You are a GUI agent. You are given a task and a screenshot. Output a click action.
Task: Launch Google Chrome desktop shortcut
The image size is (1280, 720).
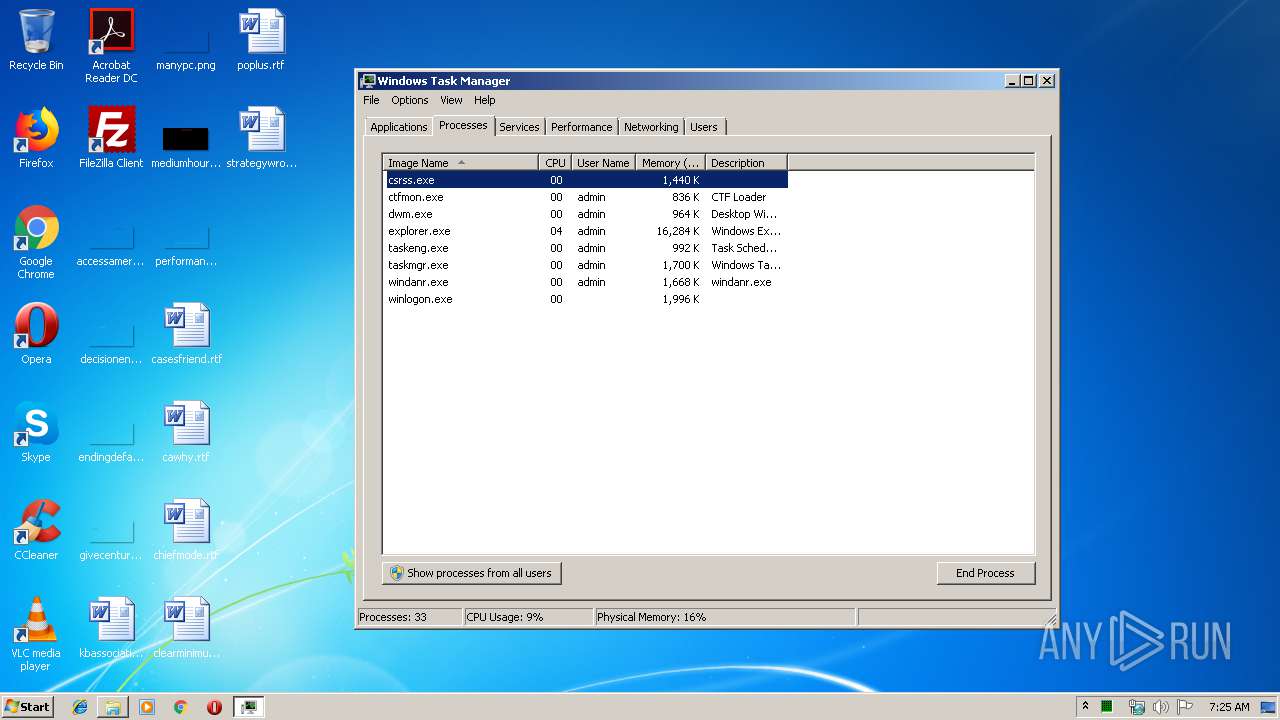[x=36, y=242]
